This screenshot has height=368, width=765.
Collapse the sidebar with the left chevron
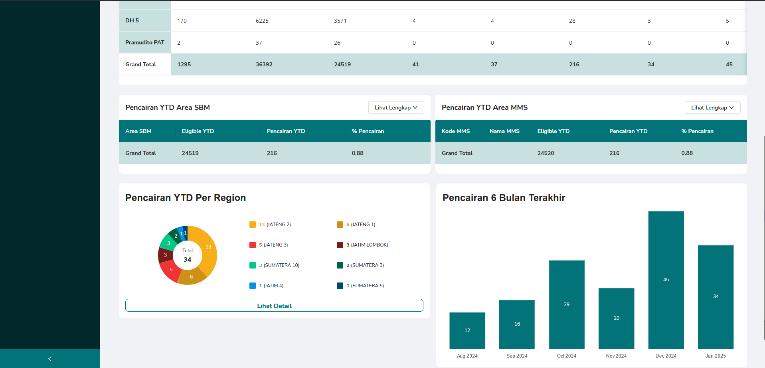click(50, 359)
